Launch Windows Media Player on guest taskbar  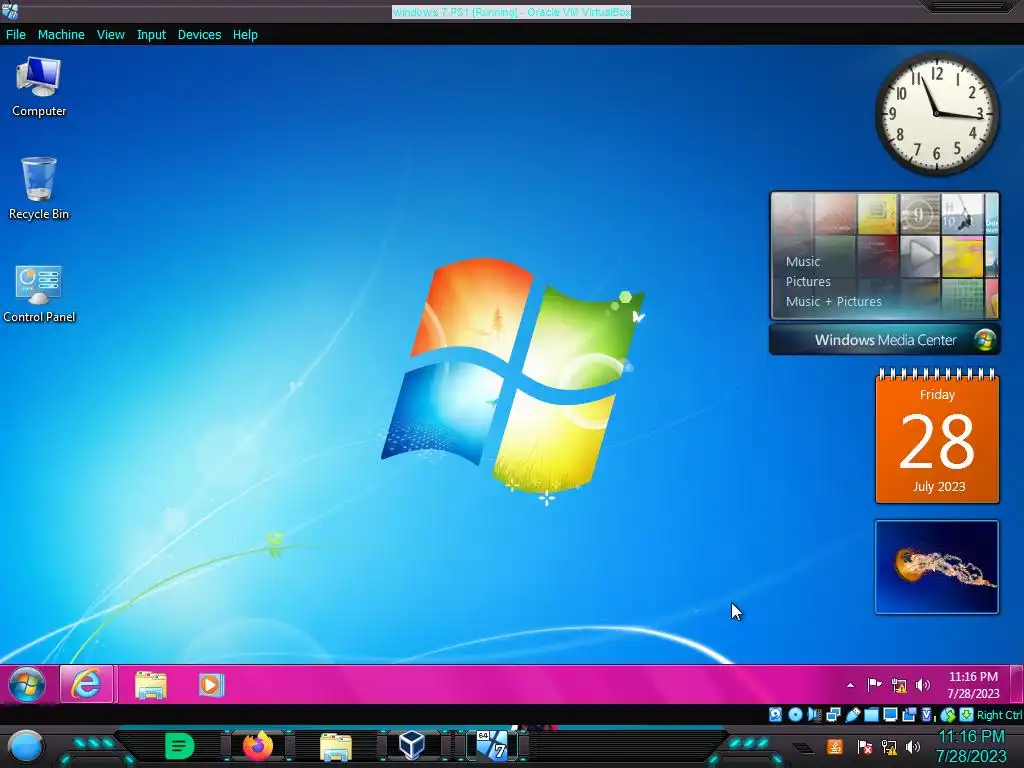[211, 684]
